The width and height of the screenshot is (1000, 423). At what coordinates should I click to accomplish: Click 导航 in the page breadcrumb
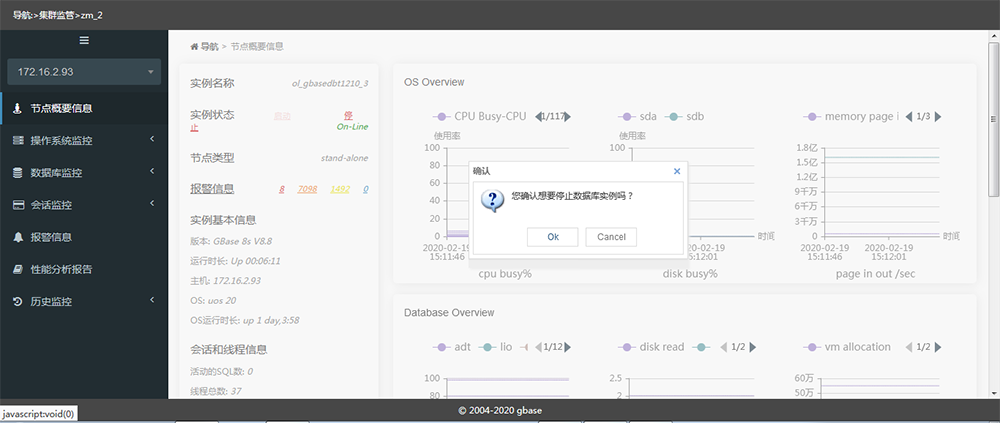coord(210,47)
